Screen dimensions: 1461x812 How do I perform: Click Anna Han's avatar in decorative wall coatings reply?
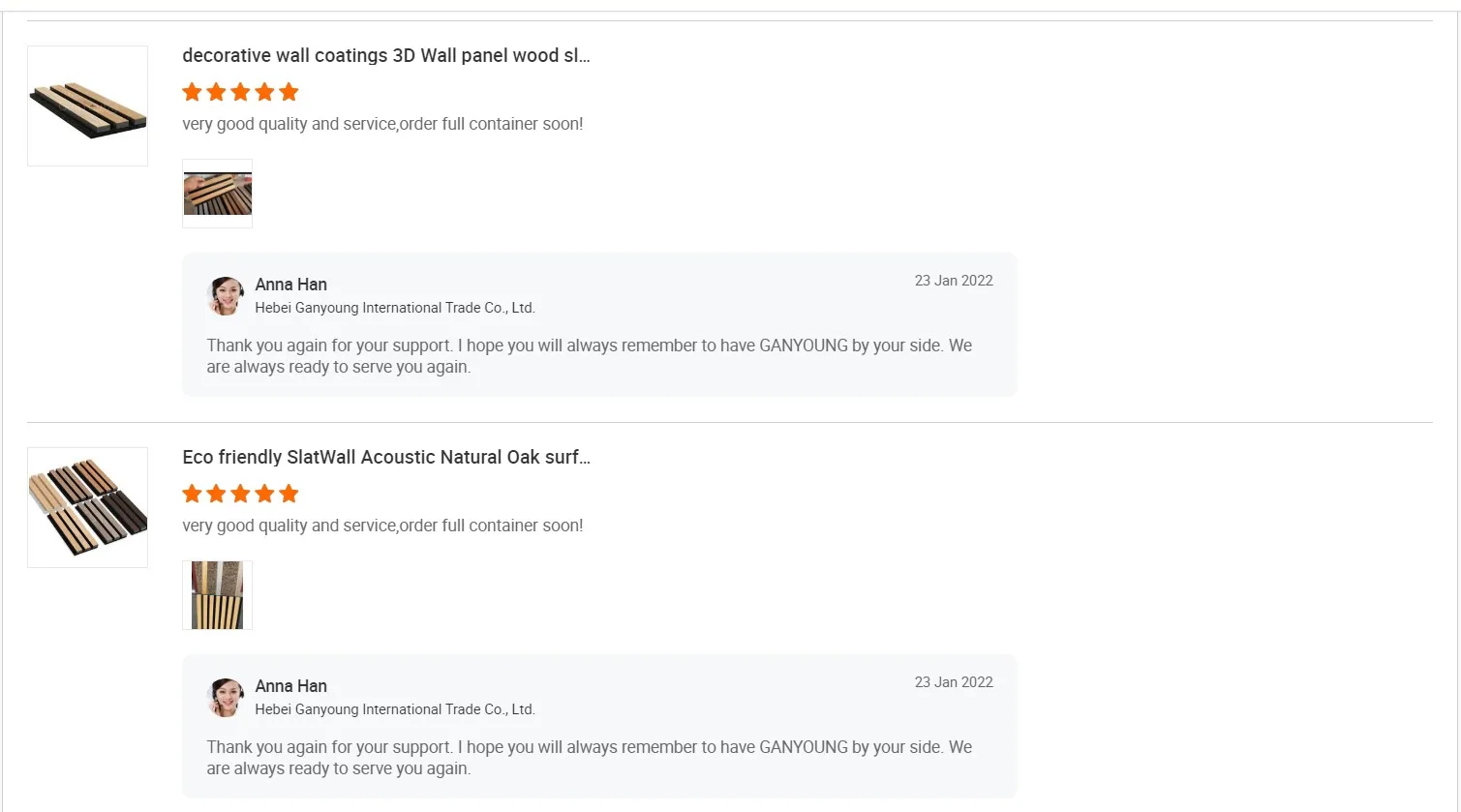[226, 296]
